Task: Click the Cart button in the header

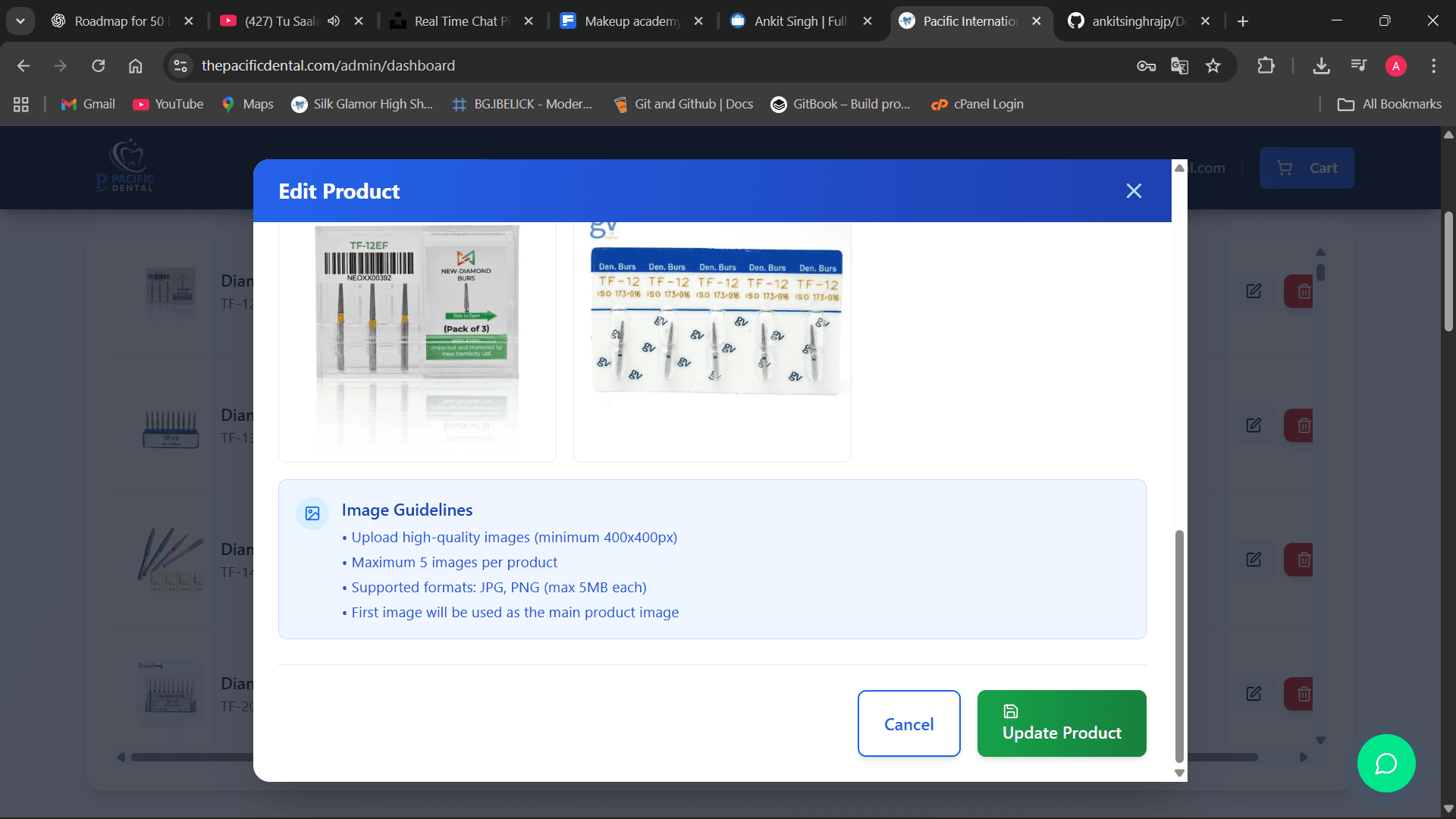Action: pyautogui.click(x=1306, y=168)
